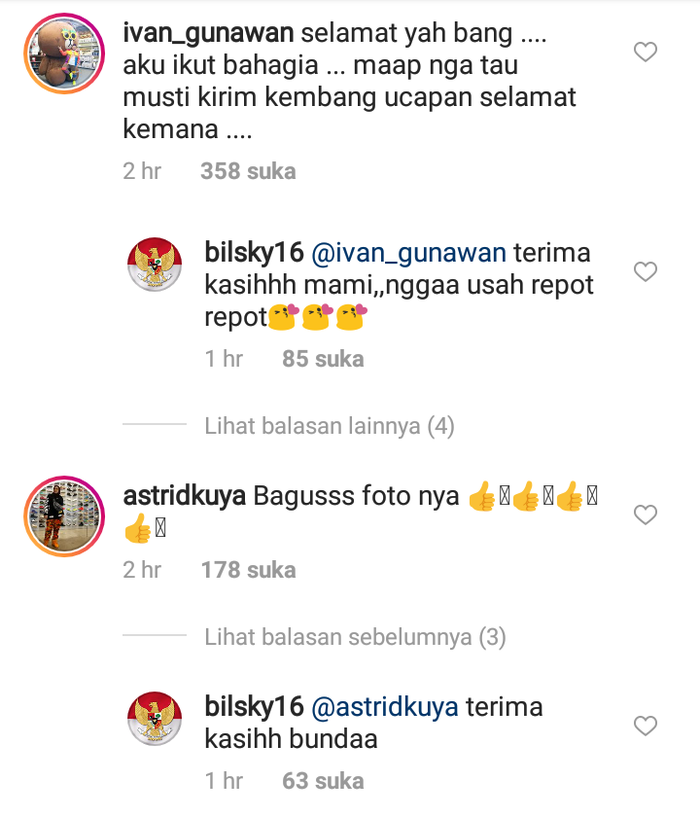Open ivan_gunawan's profile picture story

(x=64, y=54)
